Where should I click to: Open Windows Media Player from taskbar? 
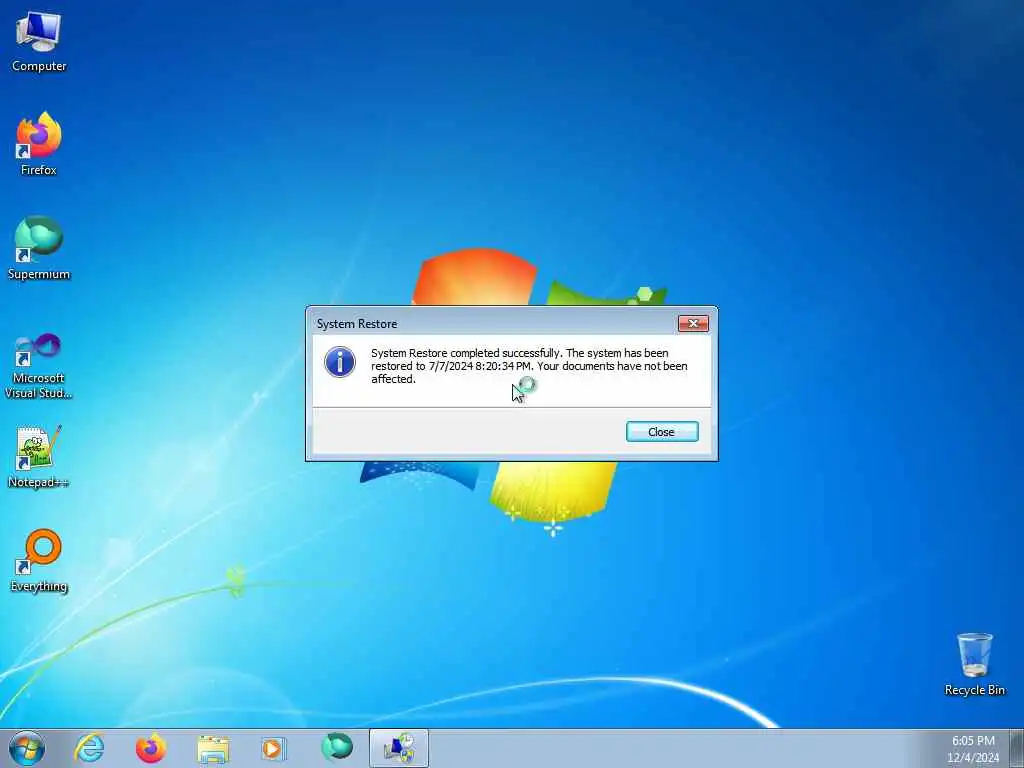(x=274, y=748)
